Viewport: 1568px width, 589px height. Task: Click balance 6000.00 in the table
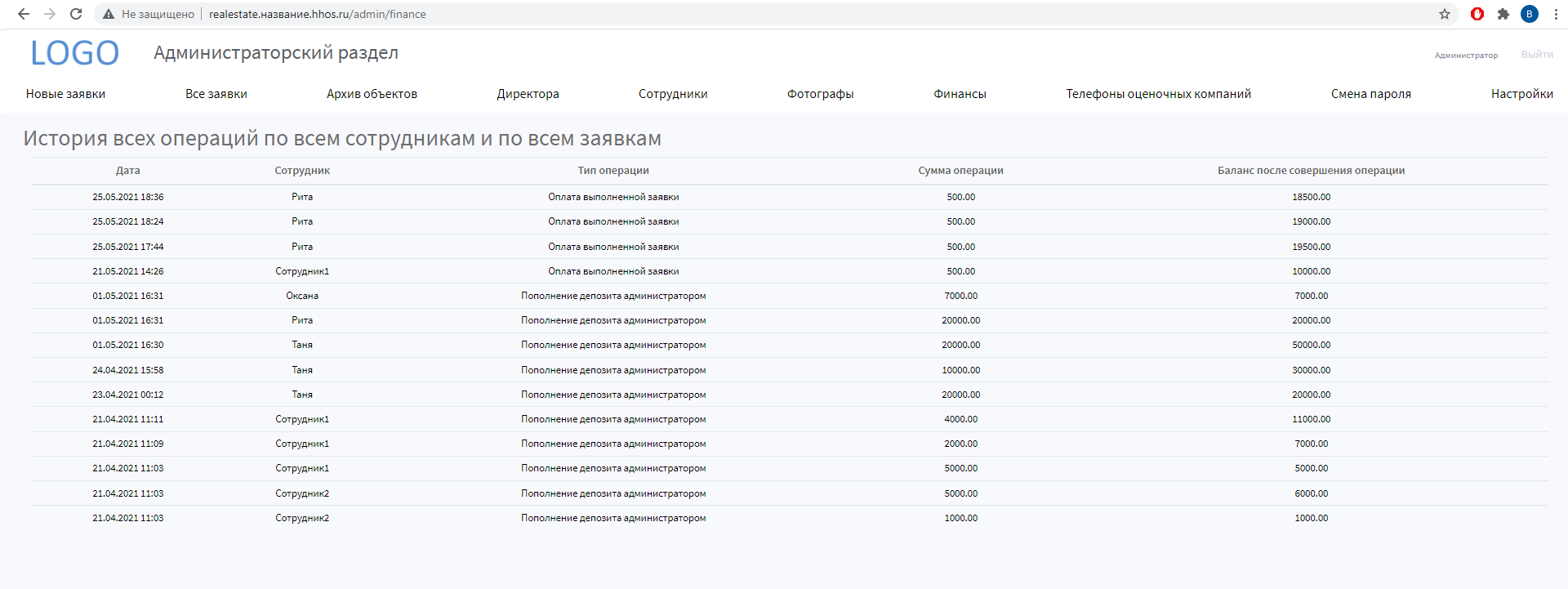click(1312, 493)
